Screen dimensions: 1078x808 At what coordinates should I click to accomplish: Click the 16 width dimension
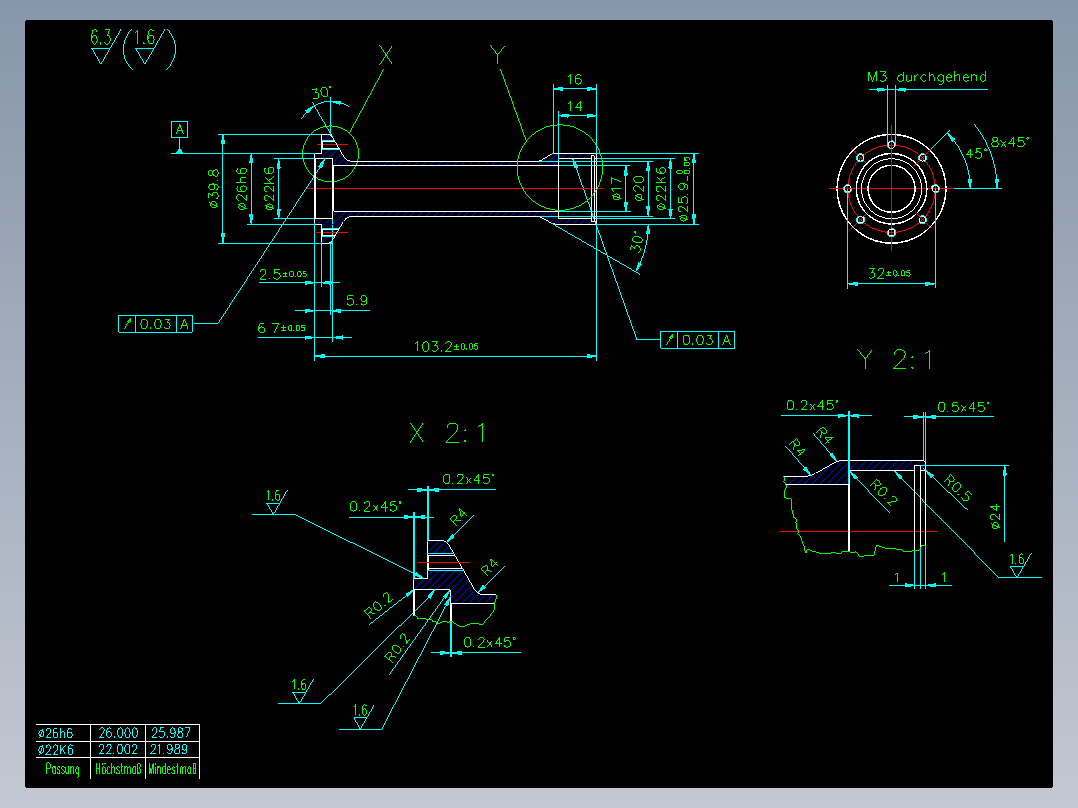tap(574, 79)
